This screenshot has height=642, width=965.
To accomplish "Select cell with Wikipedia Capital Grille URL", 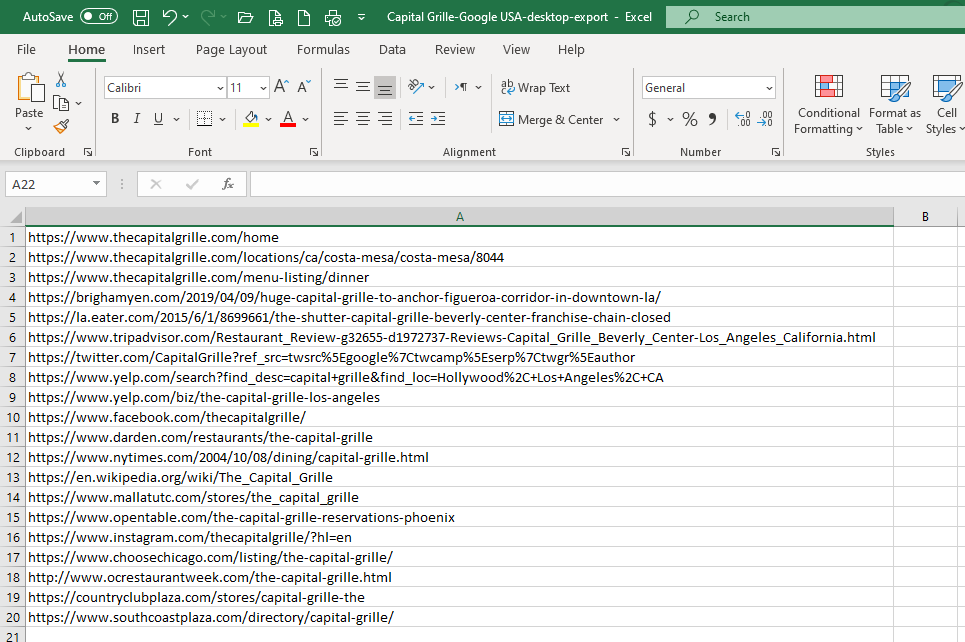I will click(x=180, y=477).
